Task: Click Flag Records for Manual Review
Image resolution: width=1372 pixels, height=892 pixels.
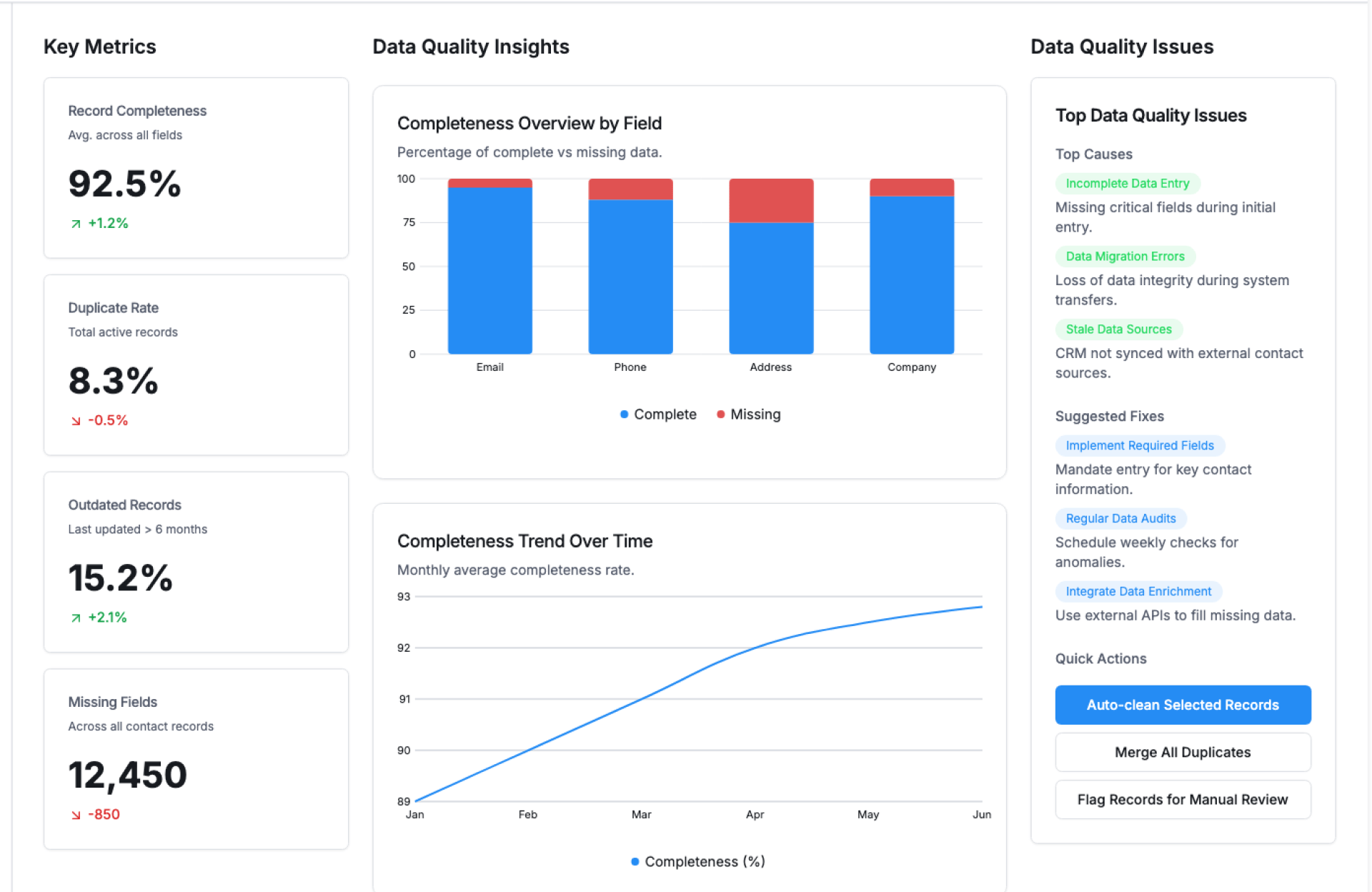Action: [1182, 800]
